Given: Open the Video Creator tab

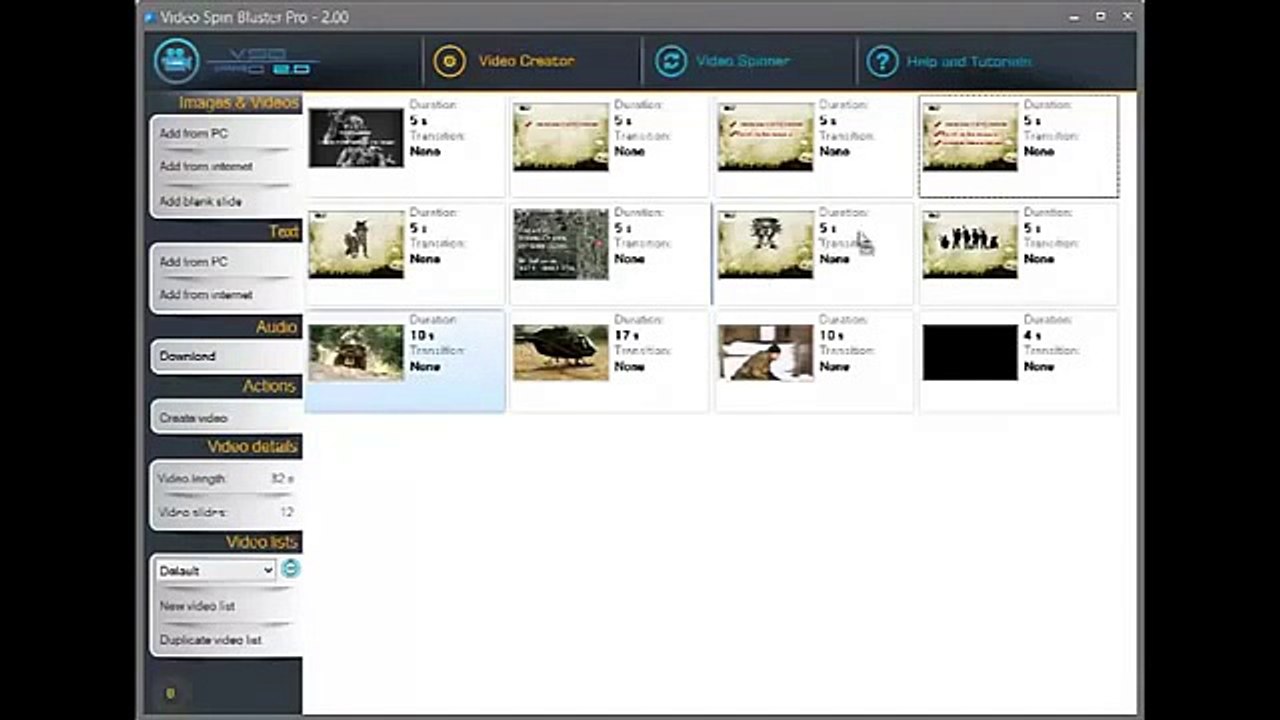Looking at the screenshot, I should (x=526, y=61).
